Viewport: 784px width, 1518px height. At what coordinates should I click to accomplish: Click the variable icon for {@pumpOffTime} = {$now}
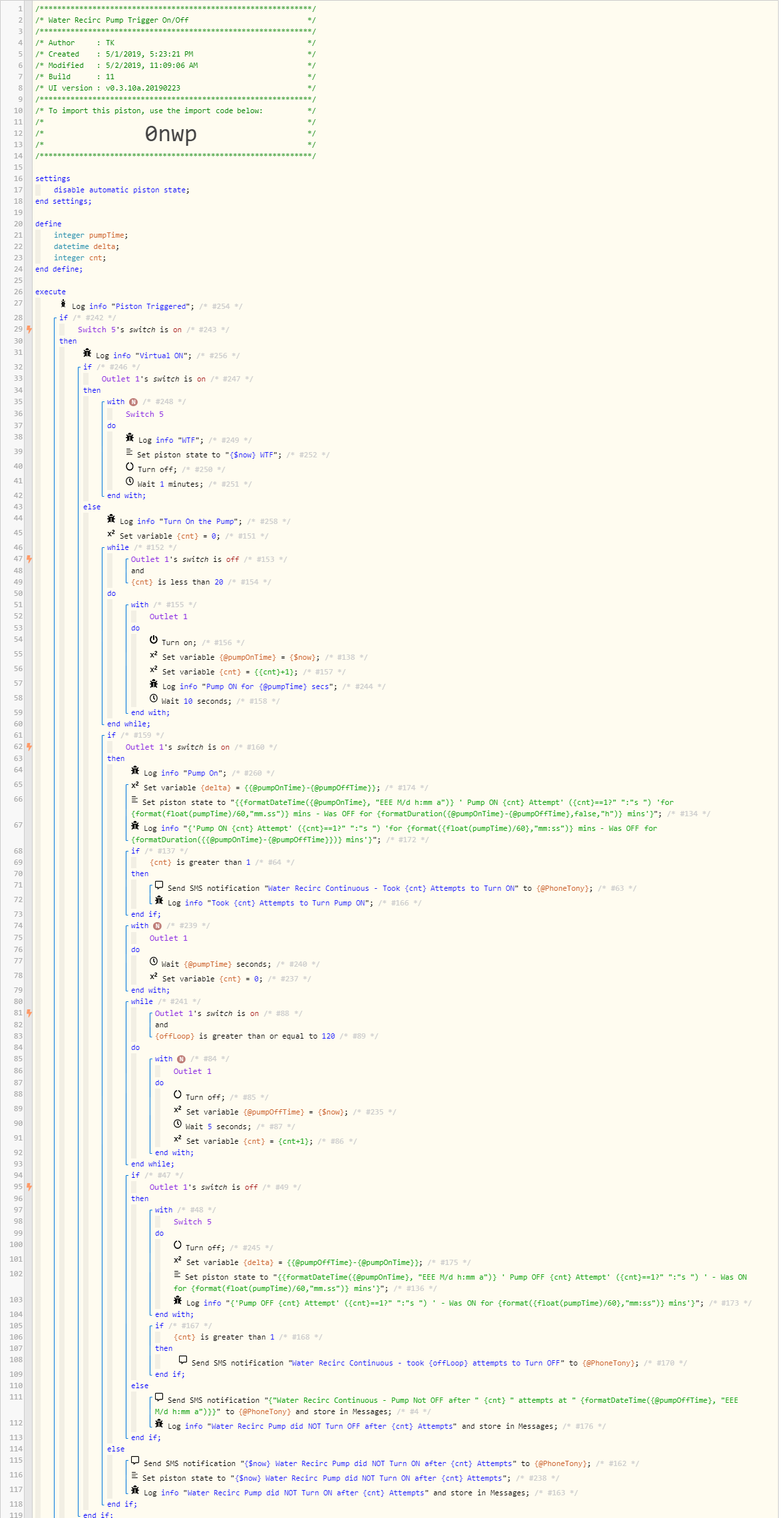pos(178,1109)
